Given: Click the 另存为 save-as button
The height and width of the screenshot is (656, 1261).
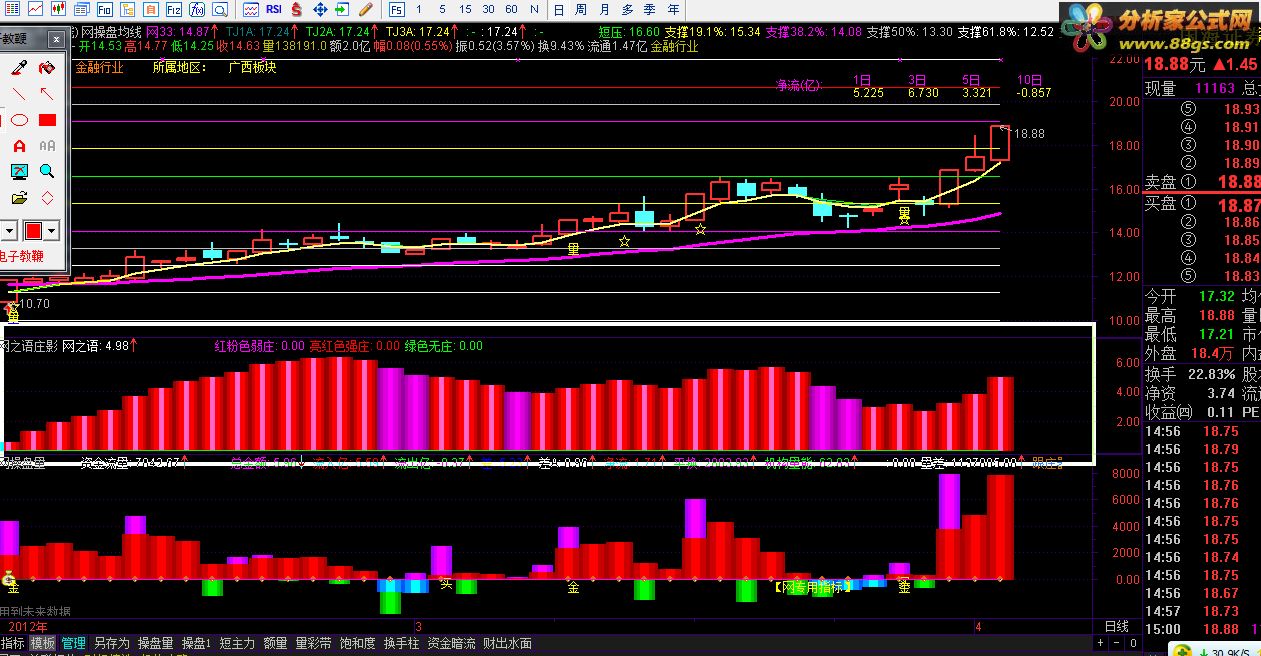Looking at the screenshot, I should click(x=111, y=643).
